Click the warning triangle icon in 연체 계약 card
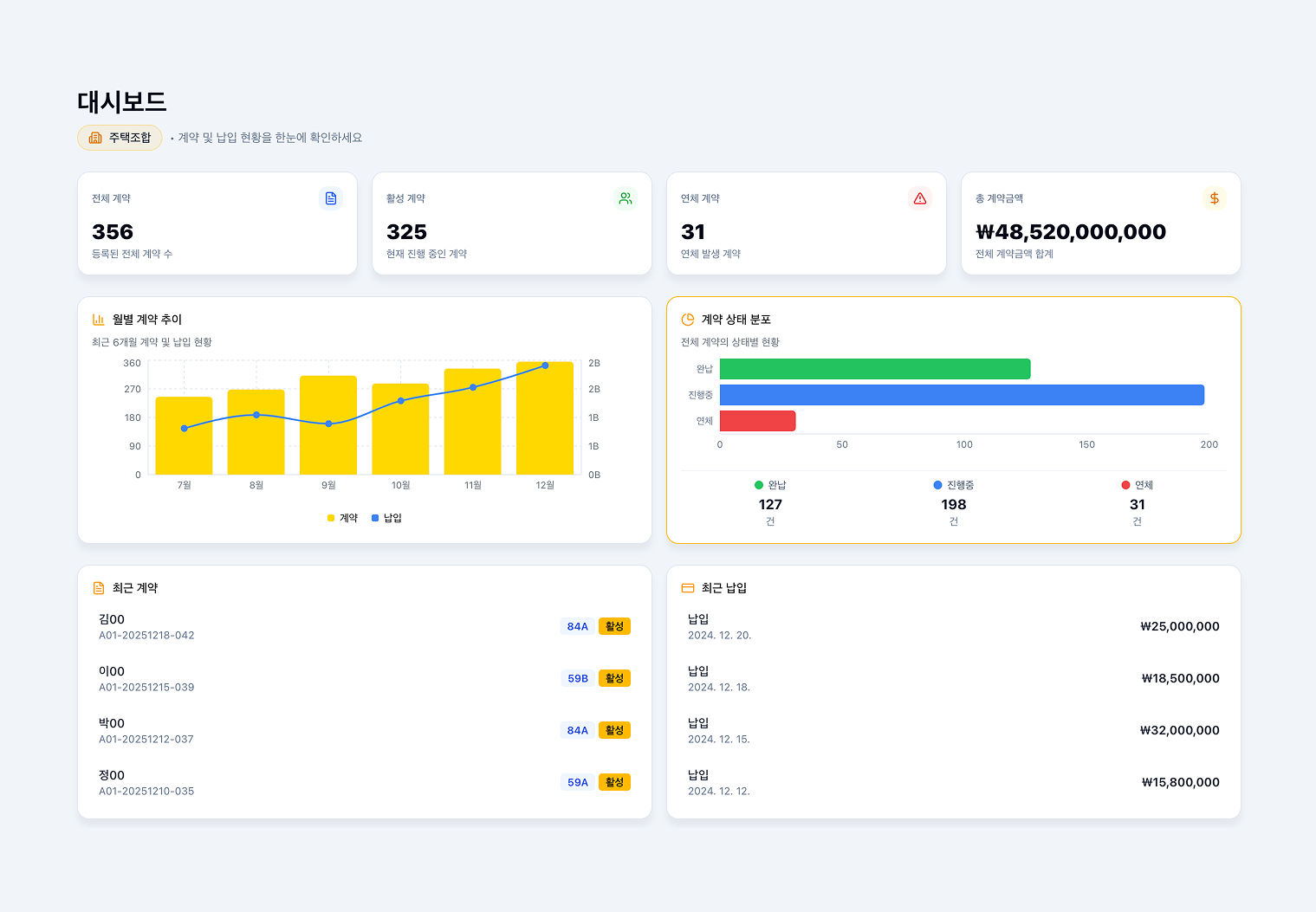Image resolution: width=1316 pixels, height=912 pixels. [x=920, y=198]
